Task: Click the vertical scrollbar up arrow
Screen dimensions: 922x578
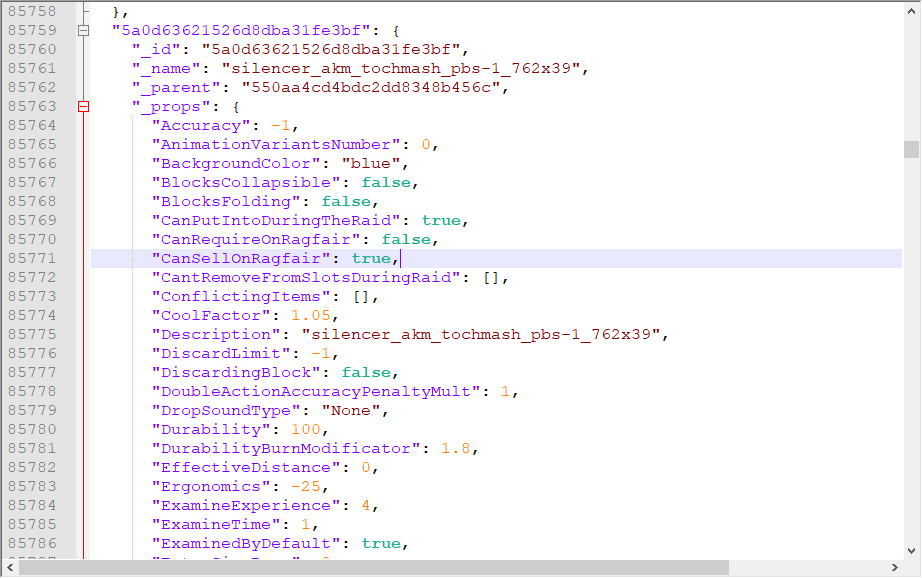Action: [911, 9]
